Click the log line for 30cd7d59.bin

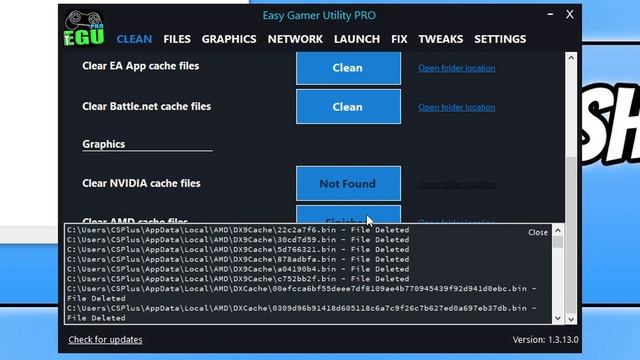[238, 240]
